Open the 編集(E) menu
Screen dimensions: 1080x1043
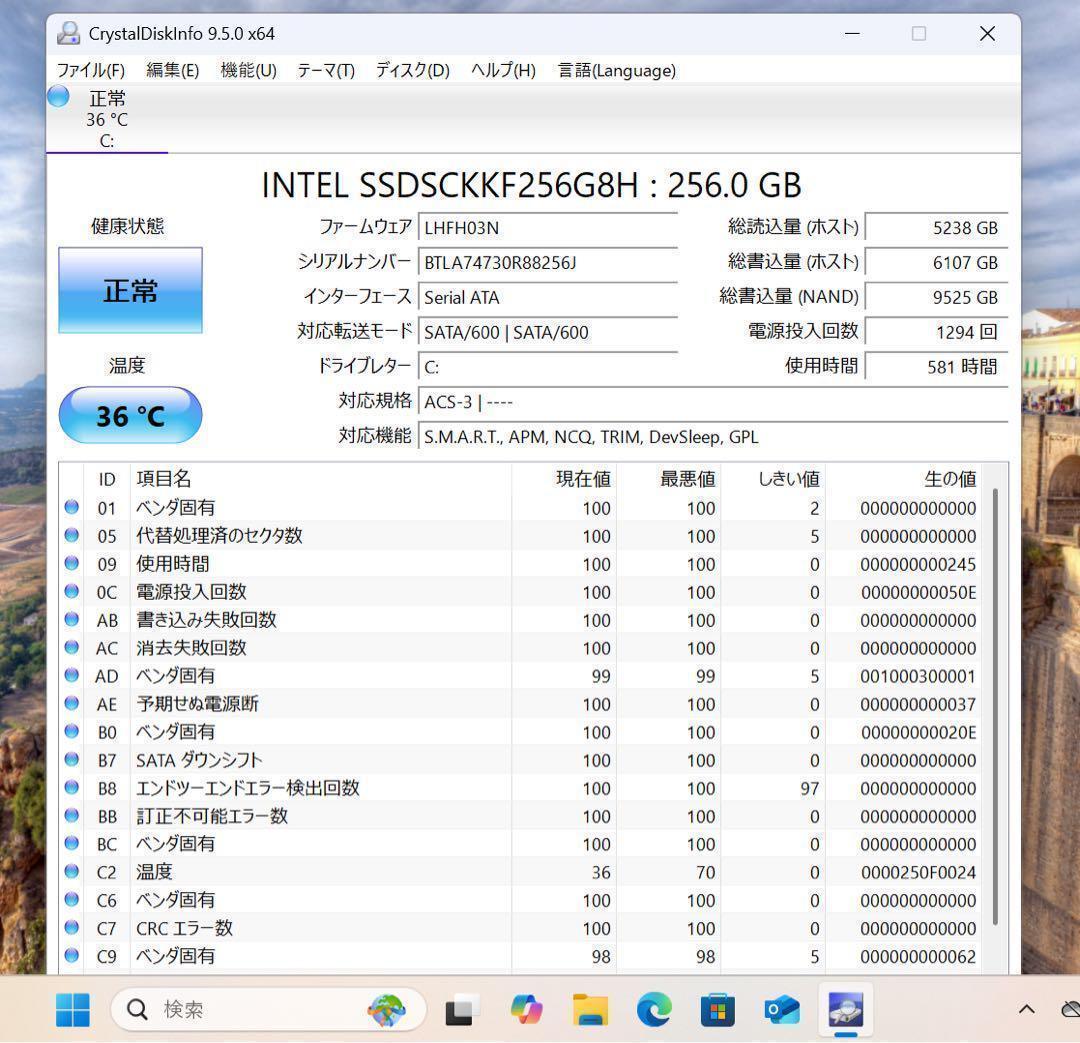172,70
